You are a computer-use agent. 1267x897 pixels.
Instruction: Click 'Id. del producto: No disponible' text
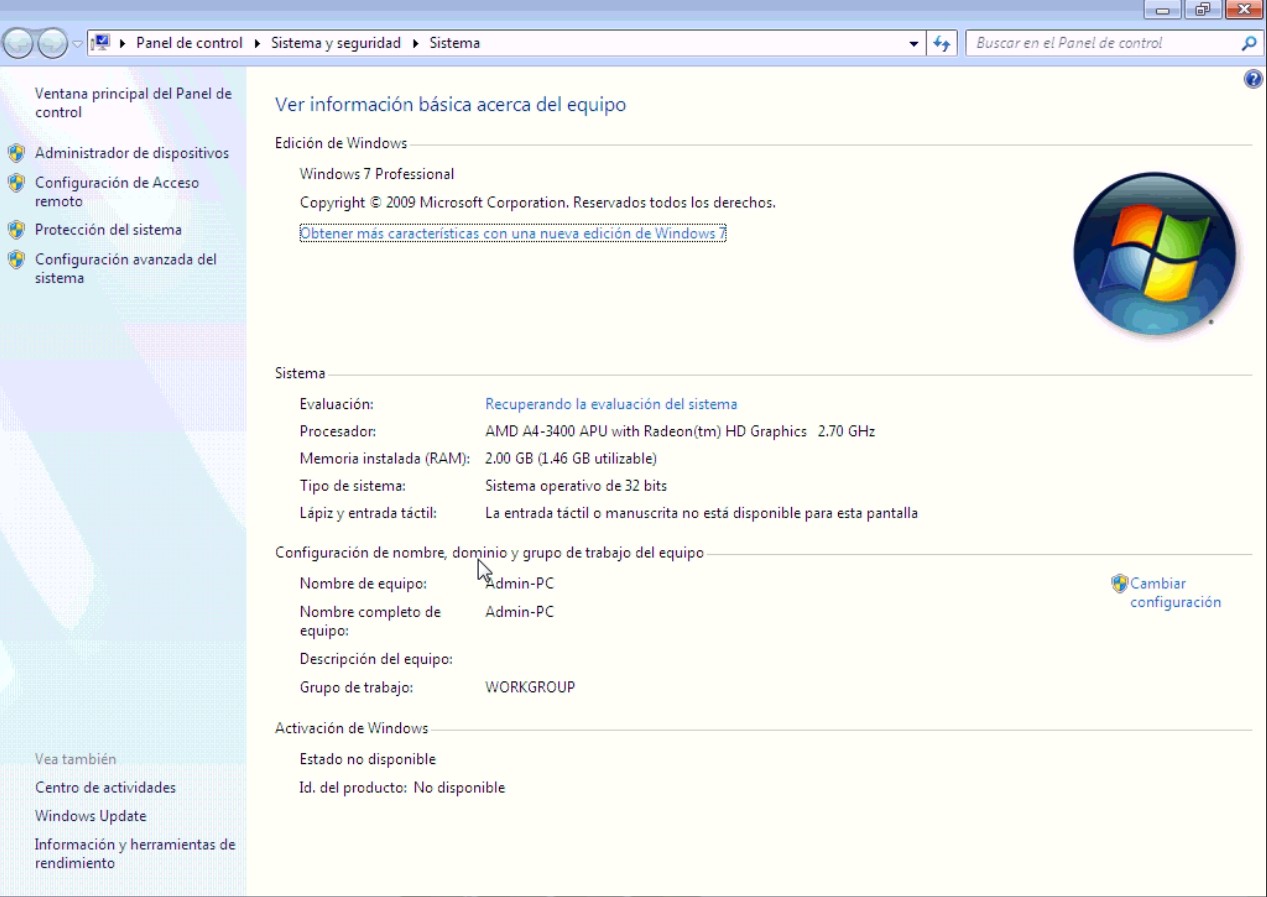(x=402, y=788)
